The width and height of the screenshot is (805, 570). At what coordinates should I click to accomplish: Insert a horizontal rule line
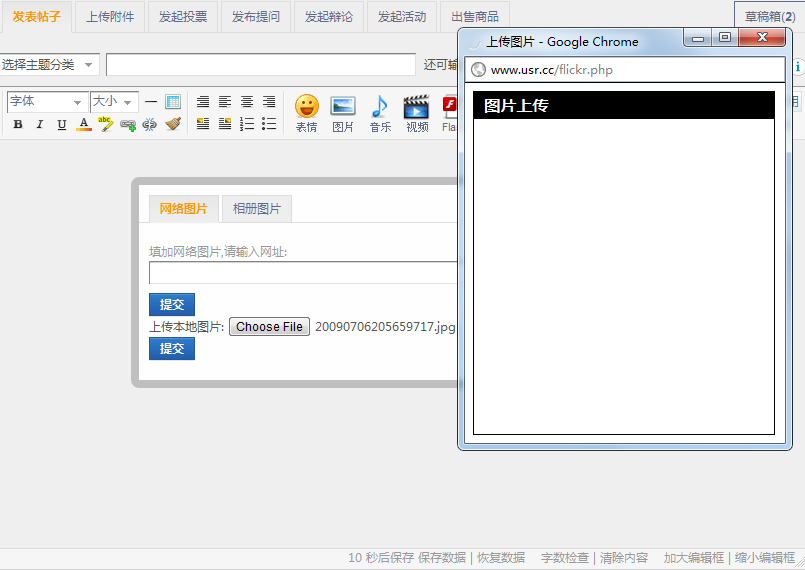[150, 102]
